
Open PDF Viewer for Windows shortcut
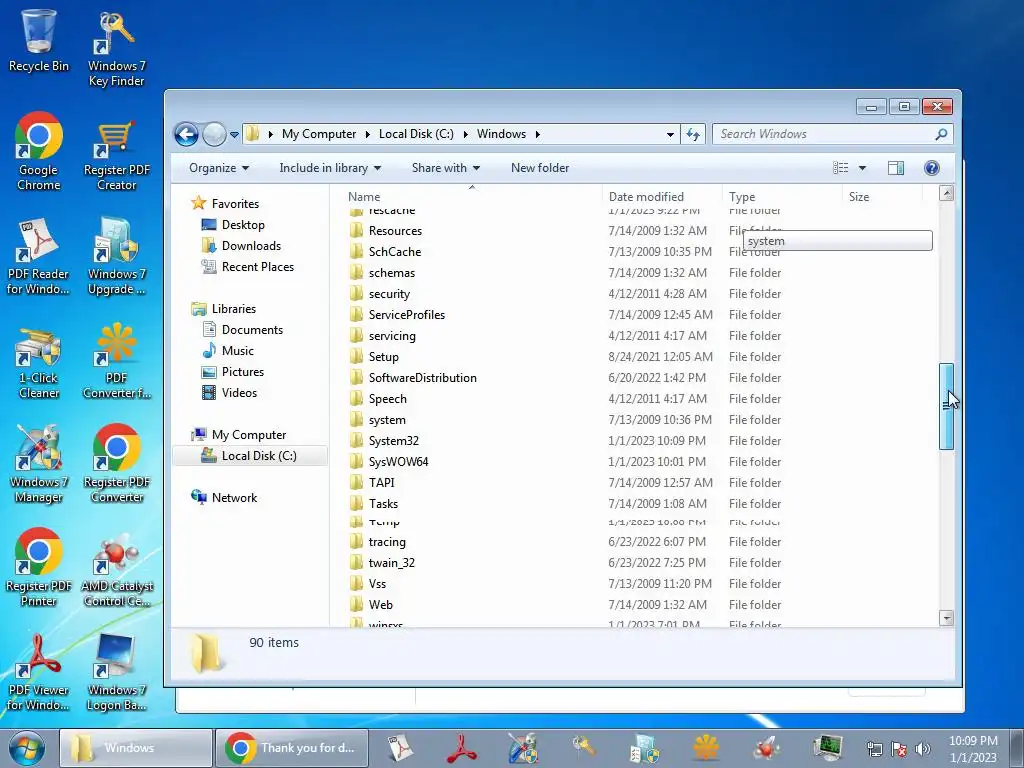38,673
